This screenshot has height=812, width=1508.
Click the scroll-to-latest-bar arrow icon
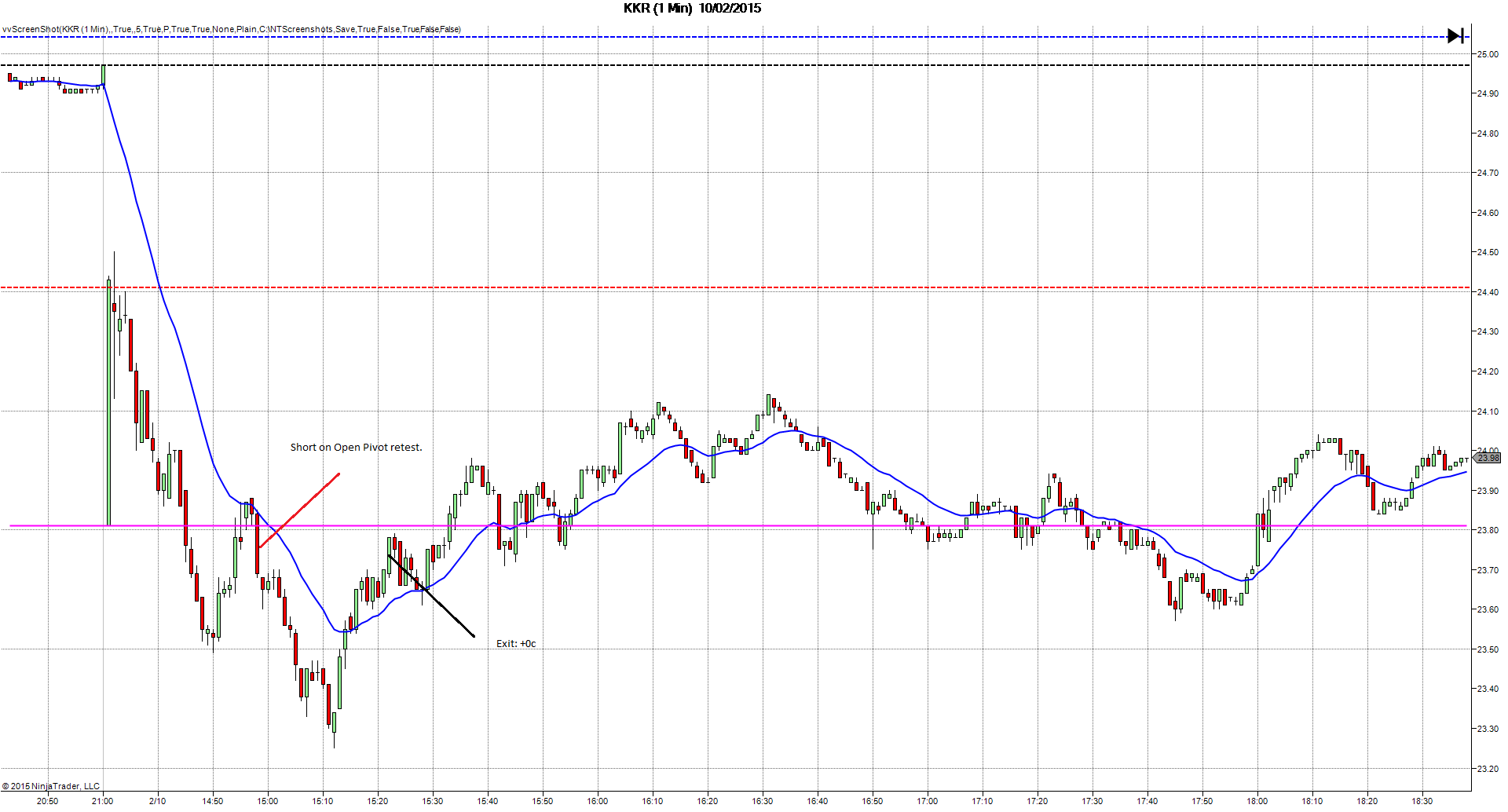tap(1455, 35)
